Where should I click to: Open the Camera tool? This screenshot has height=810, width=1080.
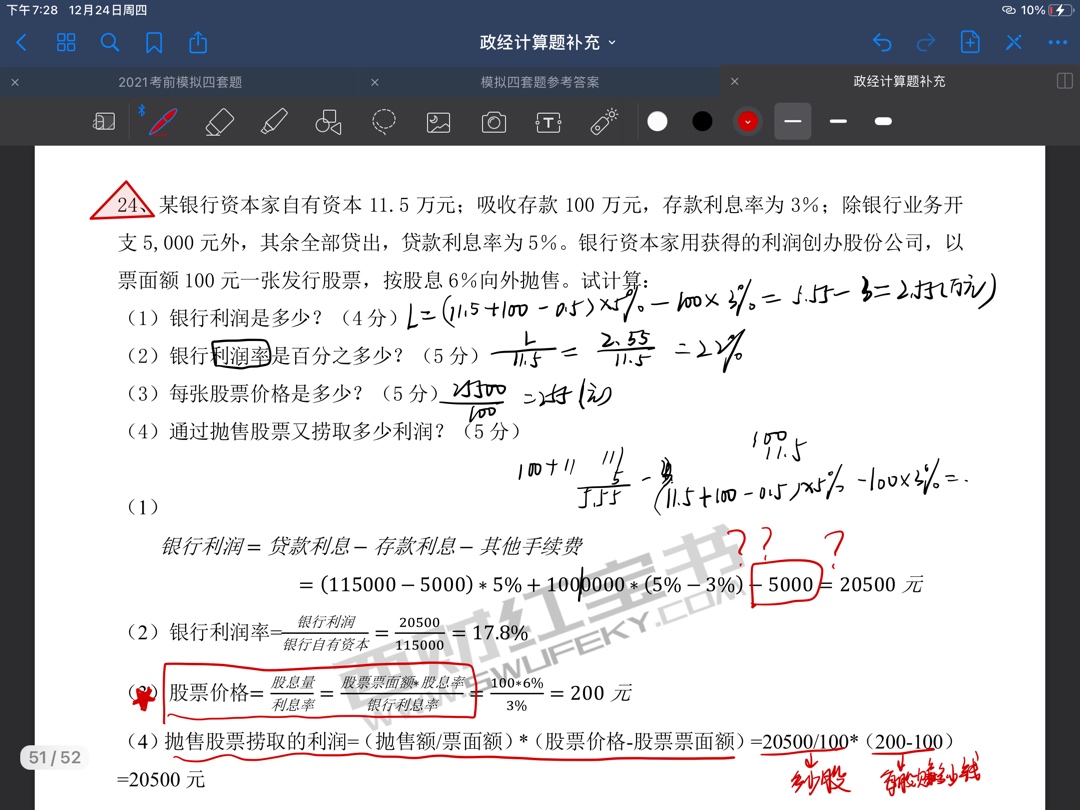coord(493,123)
